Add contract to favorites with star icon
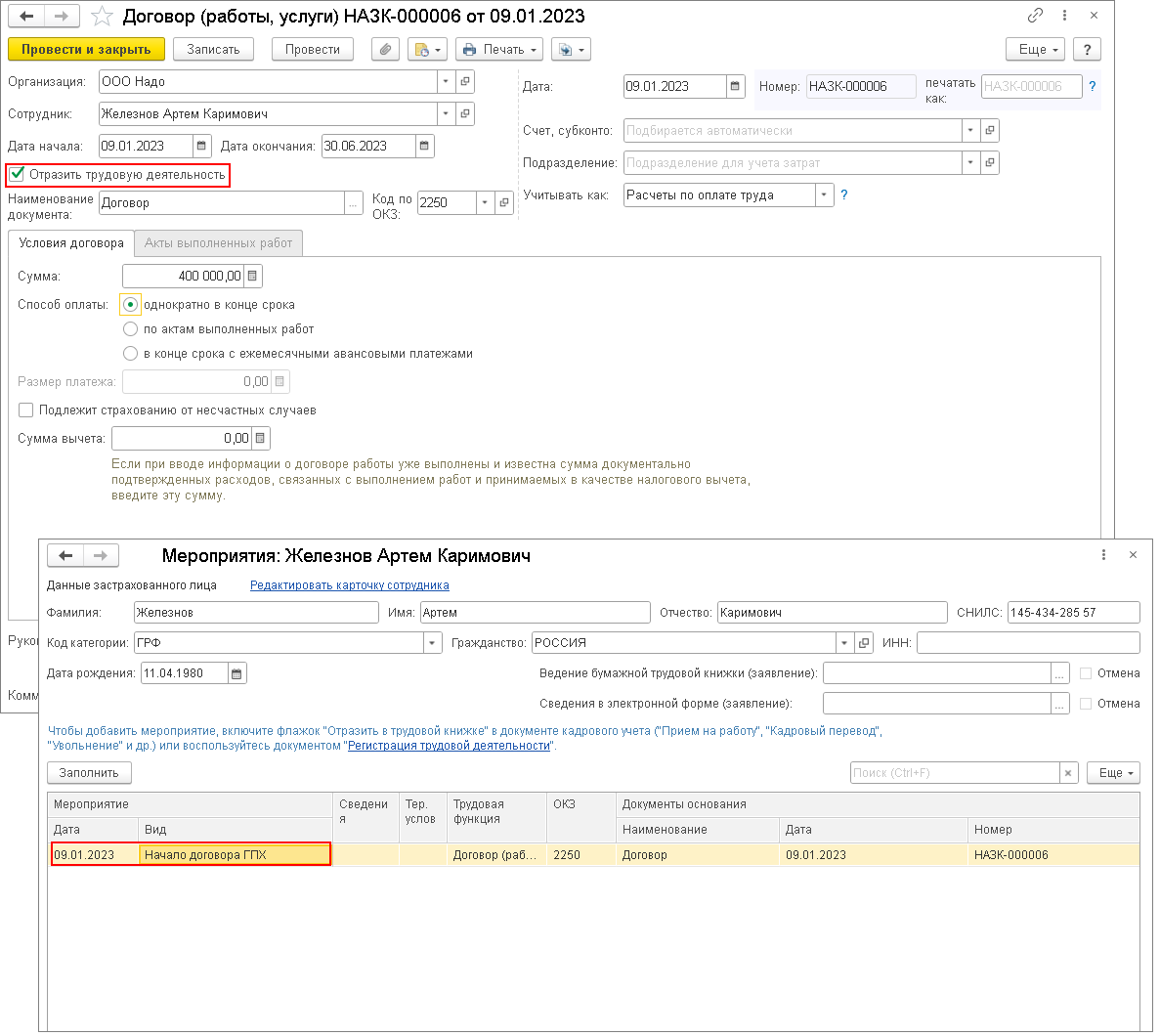1160x1036 pixels. 102,17
